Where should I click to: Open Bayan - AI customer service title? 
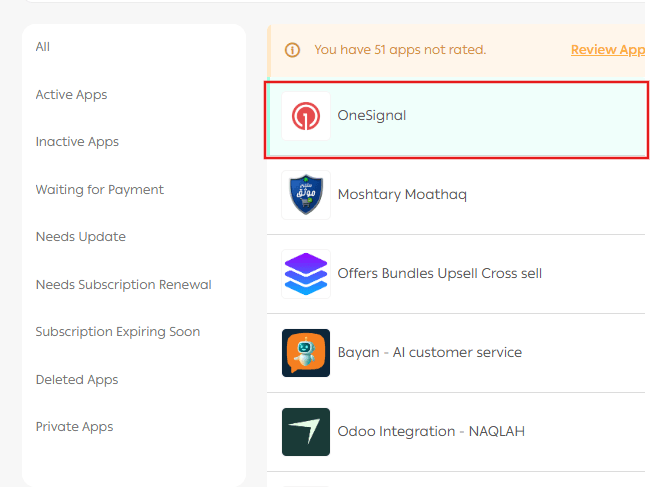tap(429, 353)
